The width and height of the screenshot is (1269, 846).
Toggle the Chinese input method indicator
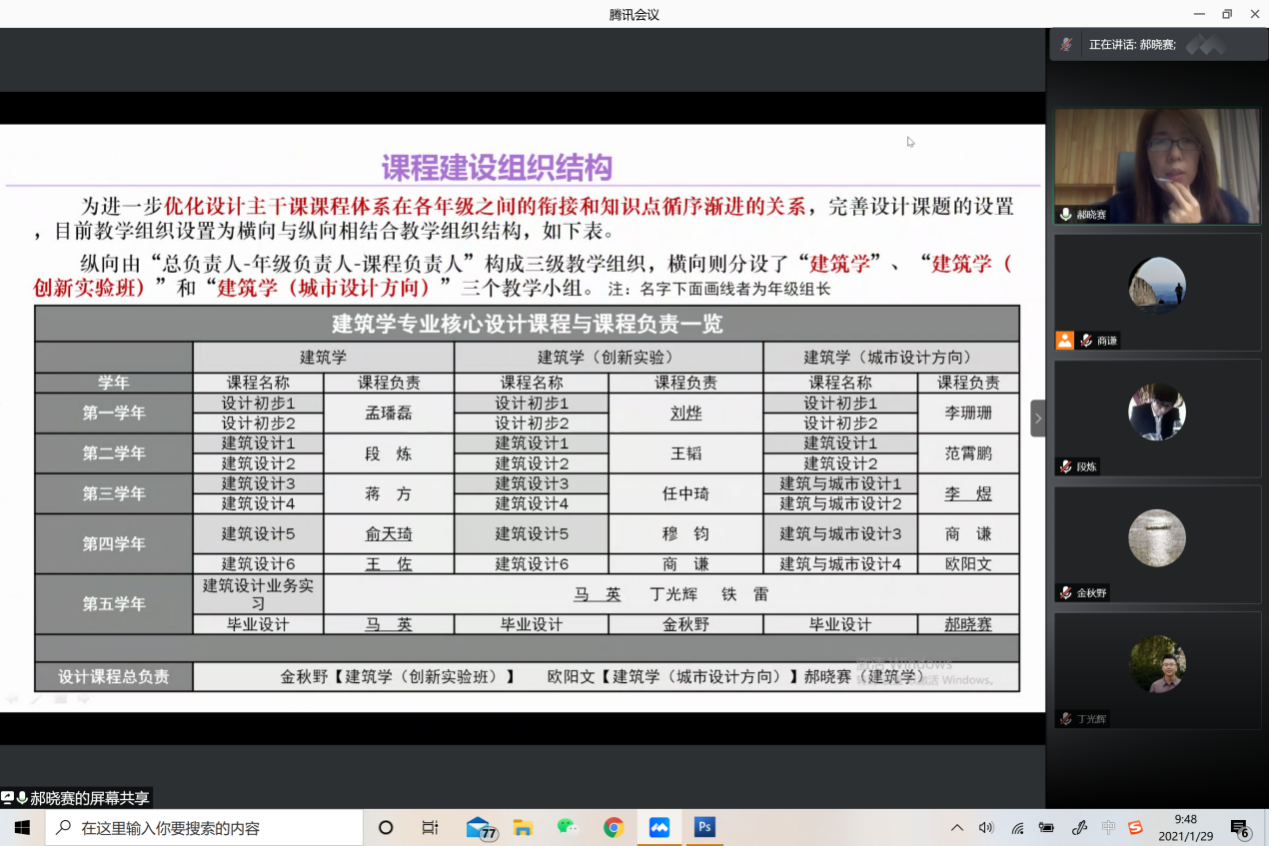coord(1108,828)
